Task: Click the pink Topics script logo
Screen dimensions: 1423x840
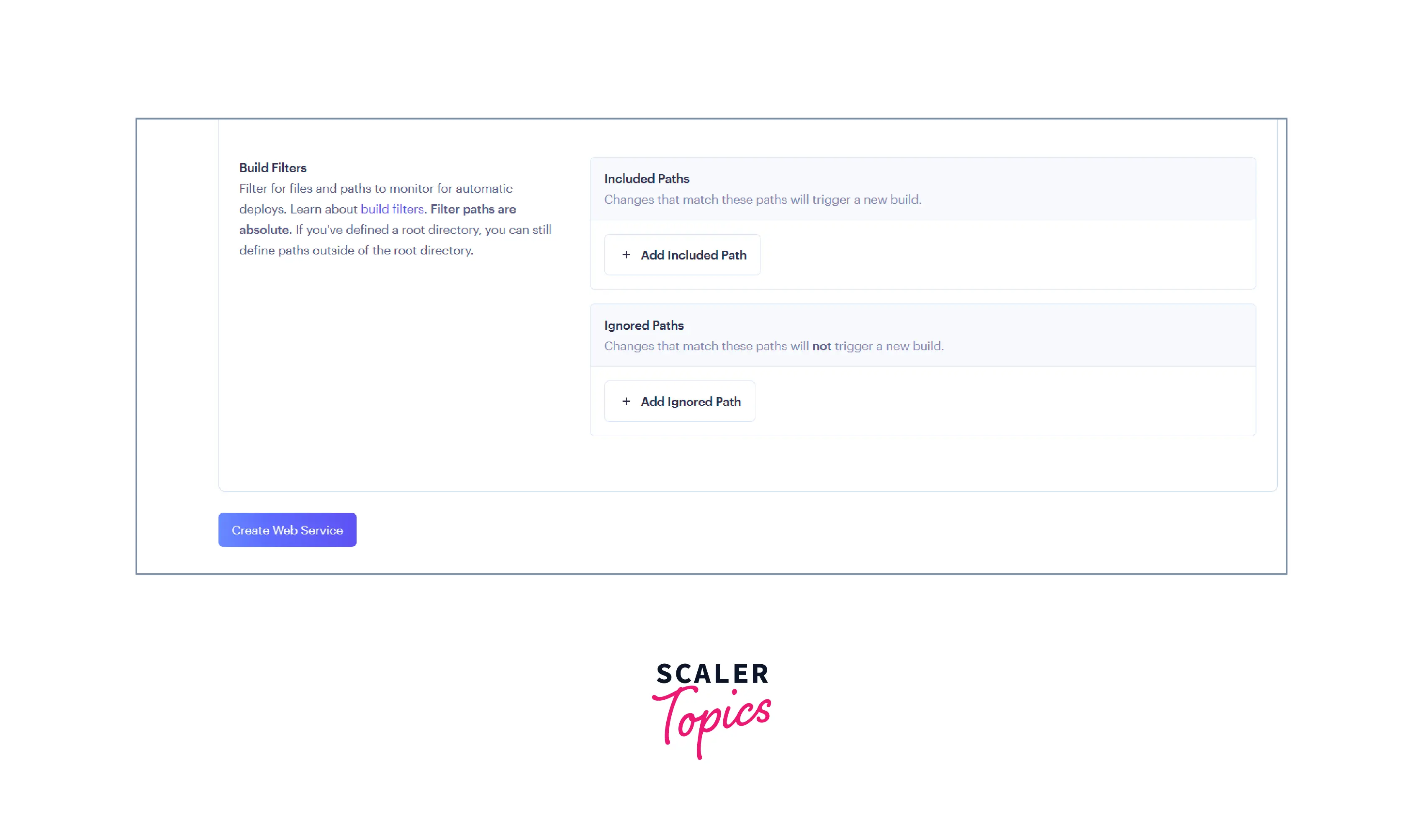Action: 712,719
